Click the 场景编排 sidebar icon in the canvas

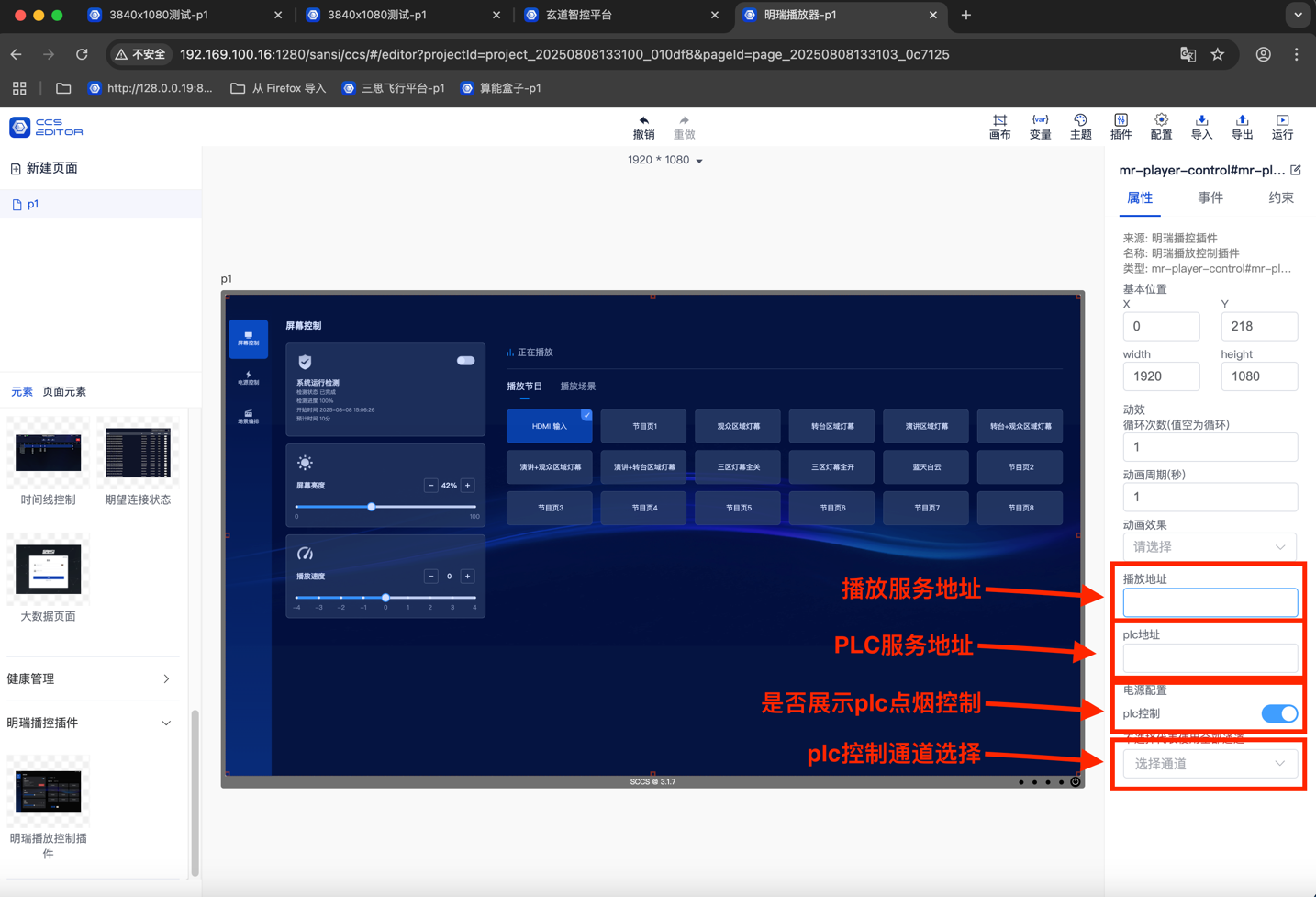248,417
